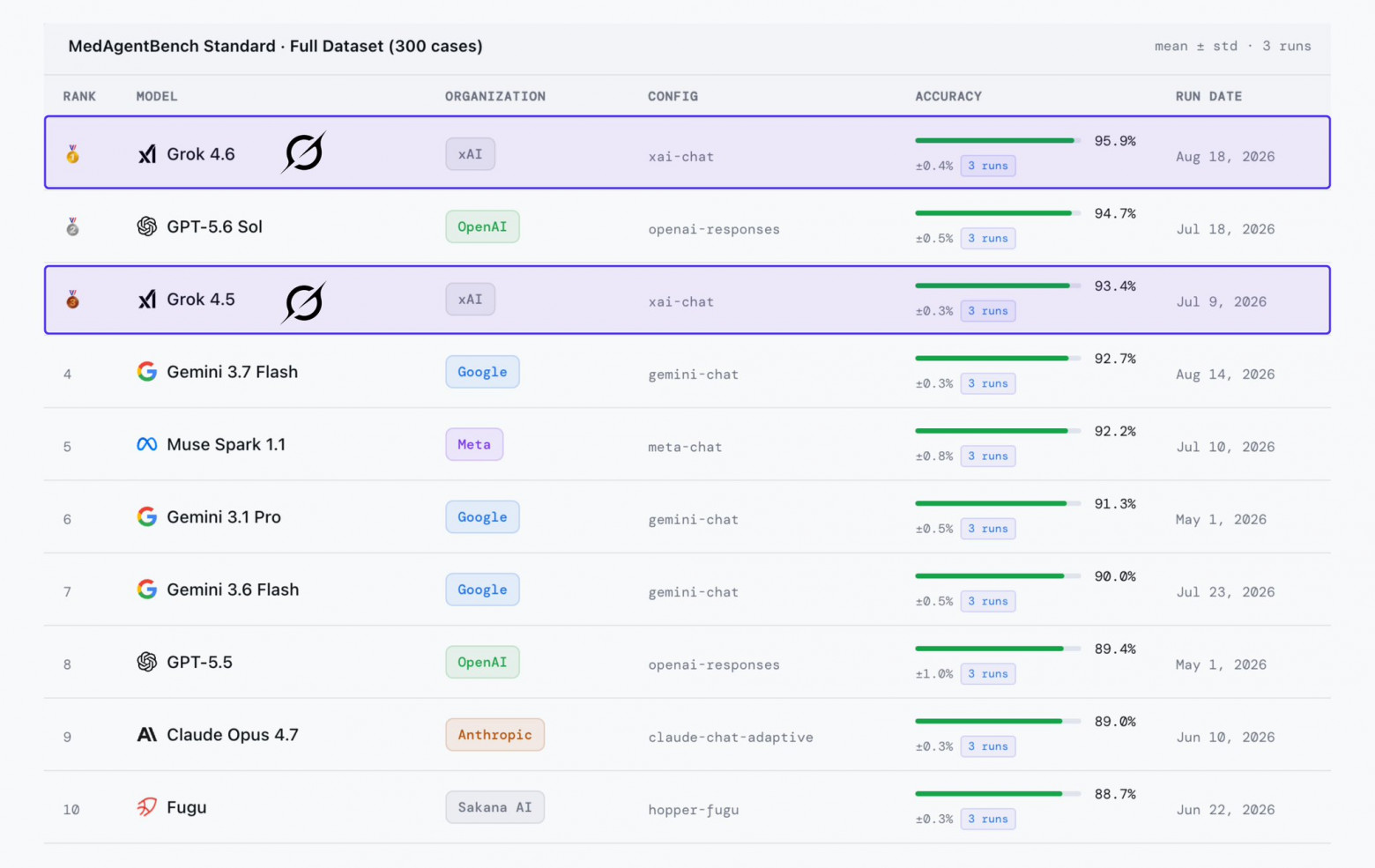Click the 94.7% accuracy value
The image size is (1375, 868).
[1115, 213]
